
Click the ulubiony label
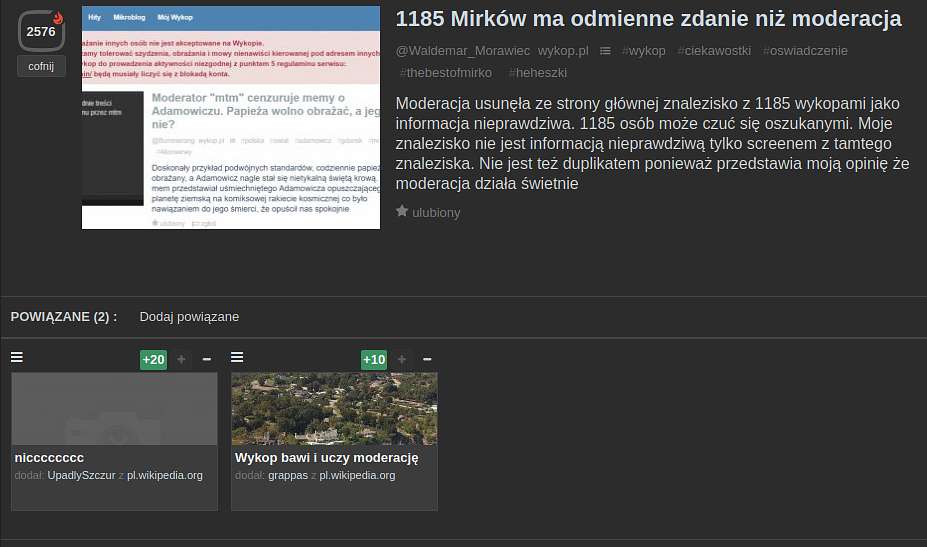point(436,212)
